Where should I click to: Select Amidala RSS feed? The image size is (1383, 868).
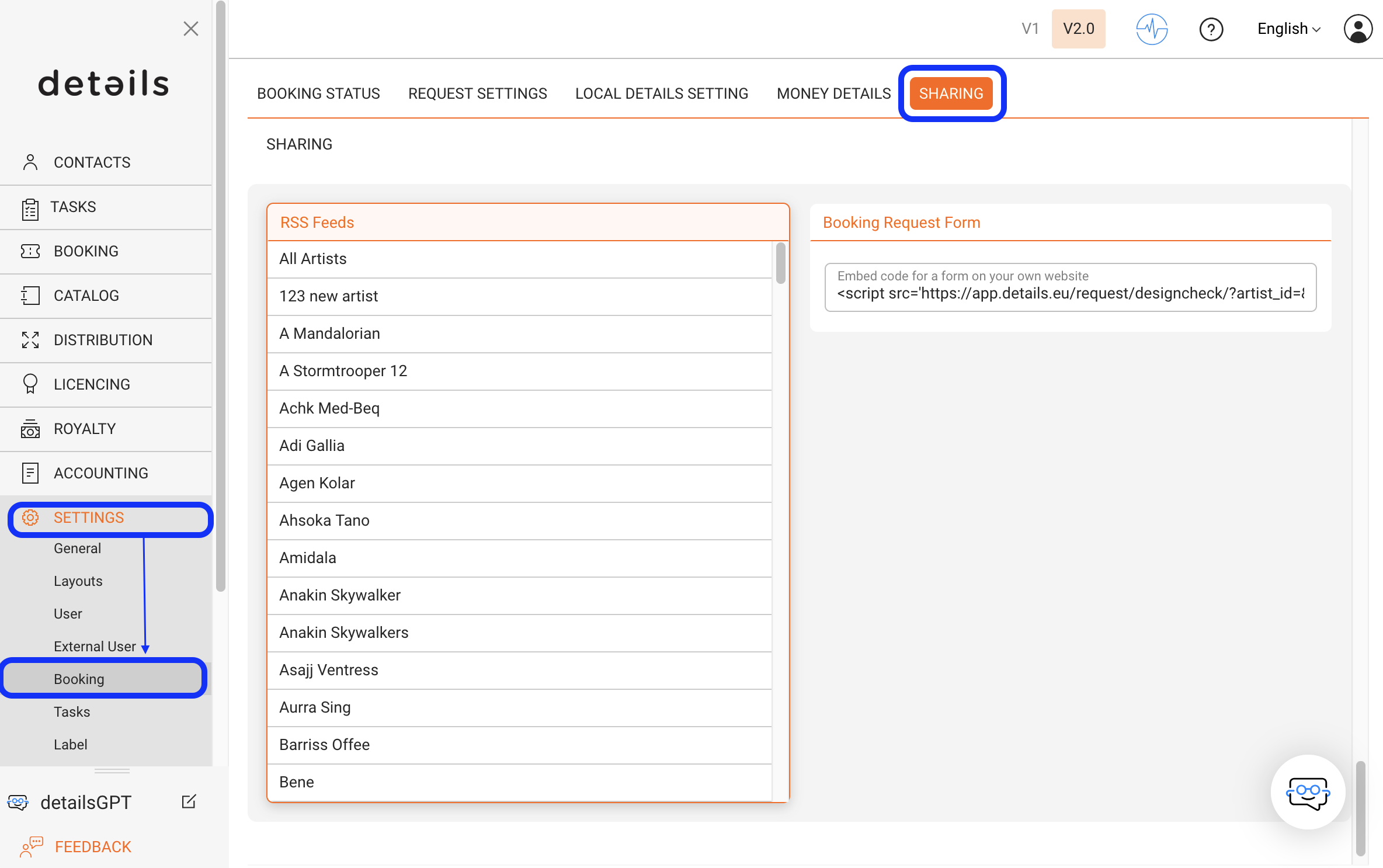point(519,558)
